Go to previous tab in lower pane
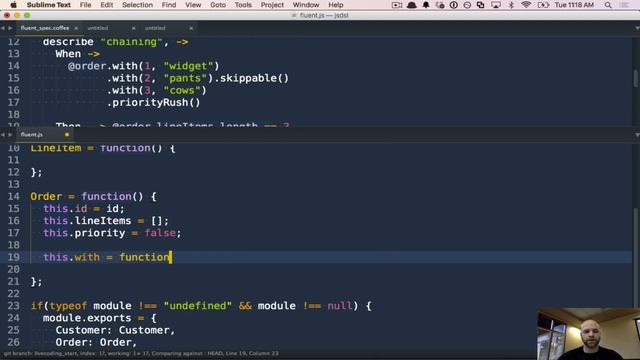 (x=3, y=135)
